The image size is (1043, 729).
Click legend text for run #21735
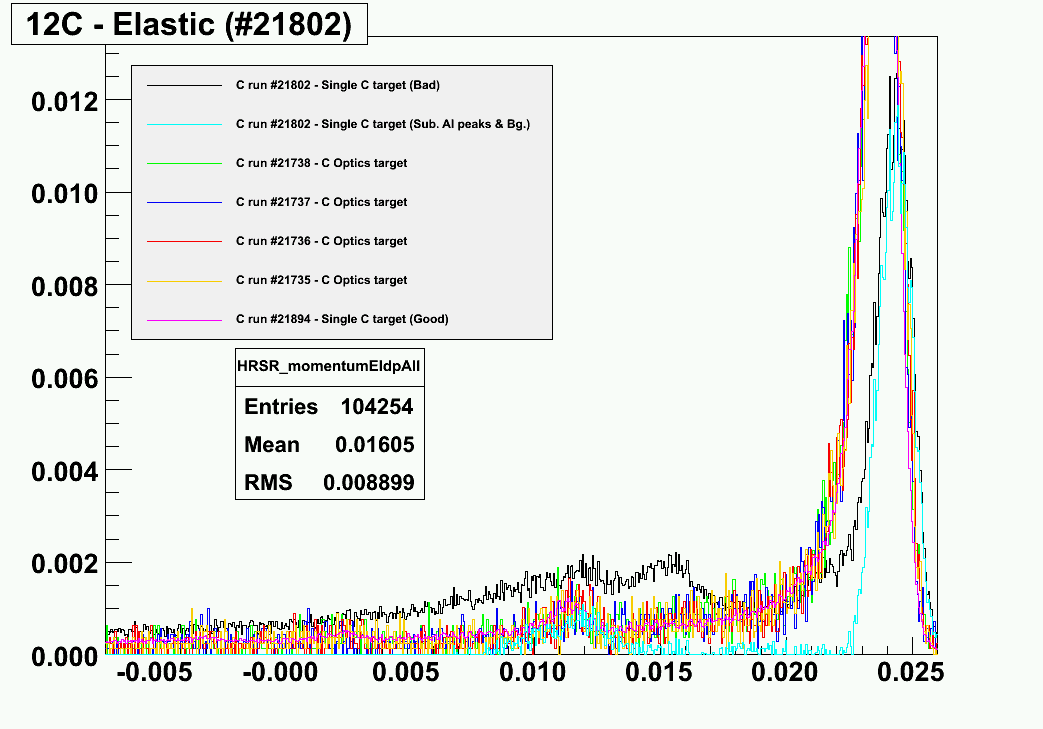click(321, 280)
